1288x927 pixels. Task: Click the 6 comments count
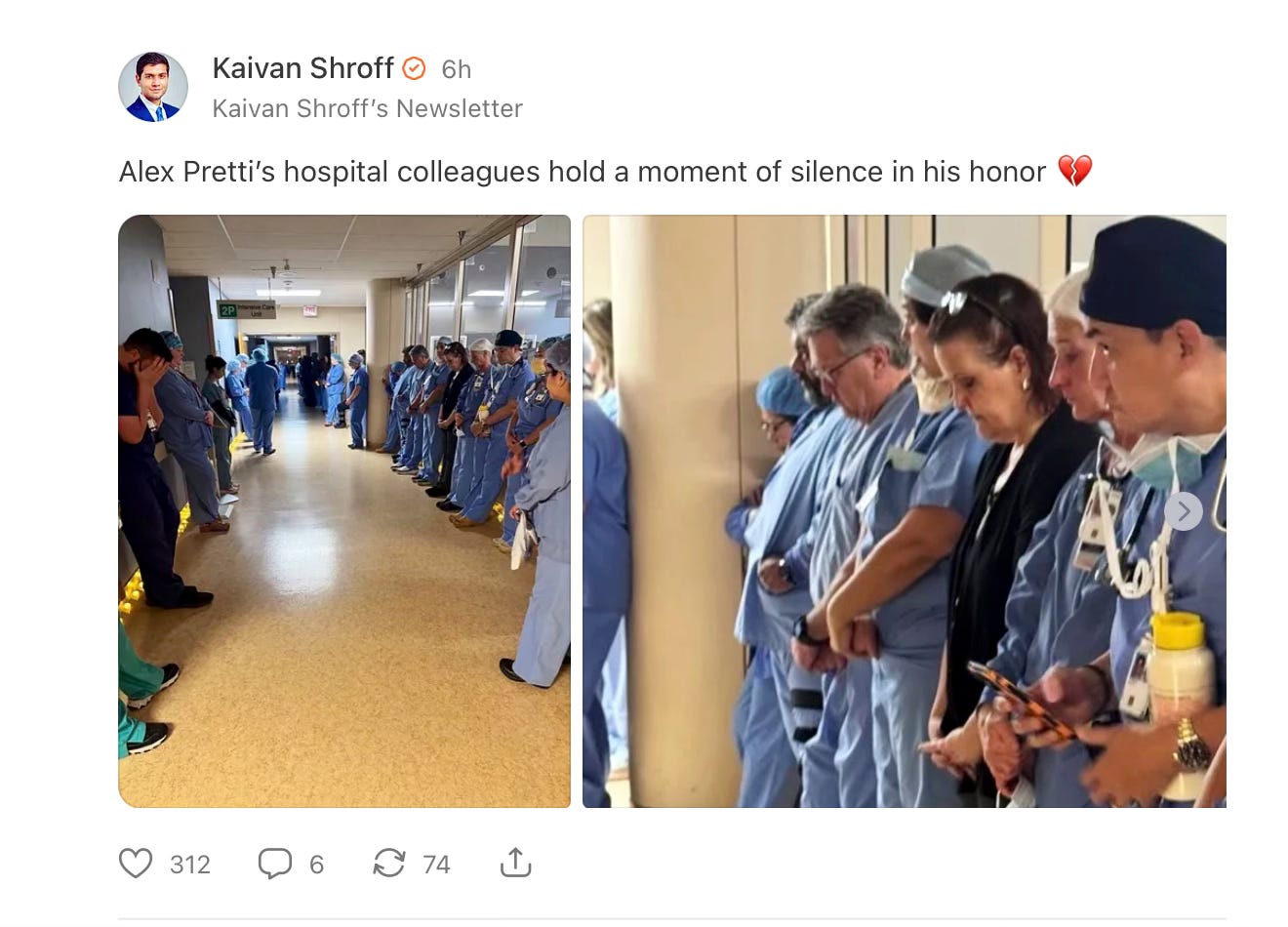click(x=316, y=865)
